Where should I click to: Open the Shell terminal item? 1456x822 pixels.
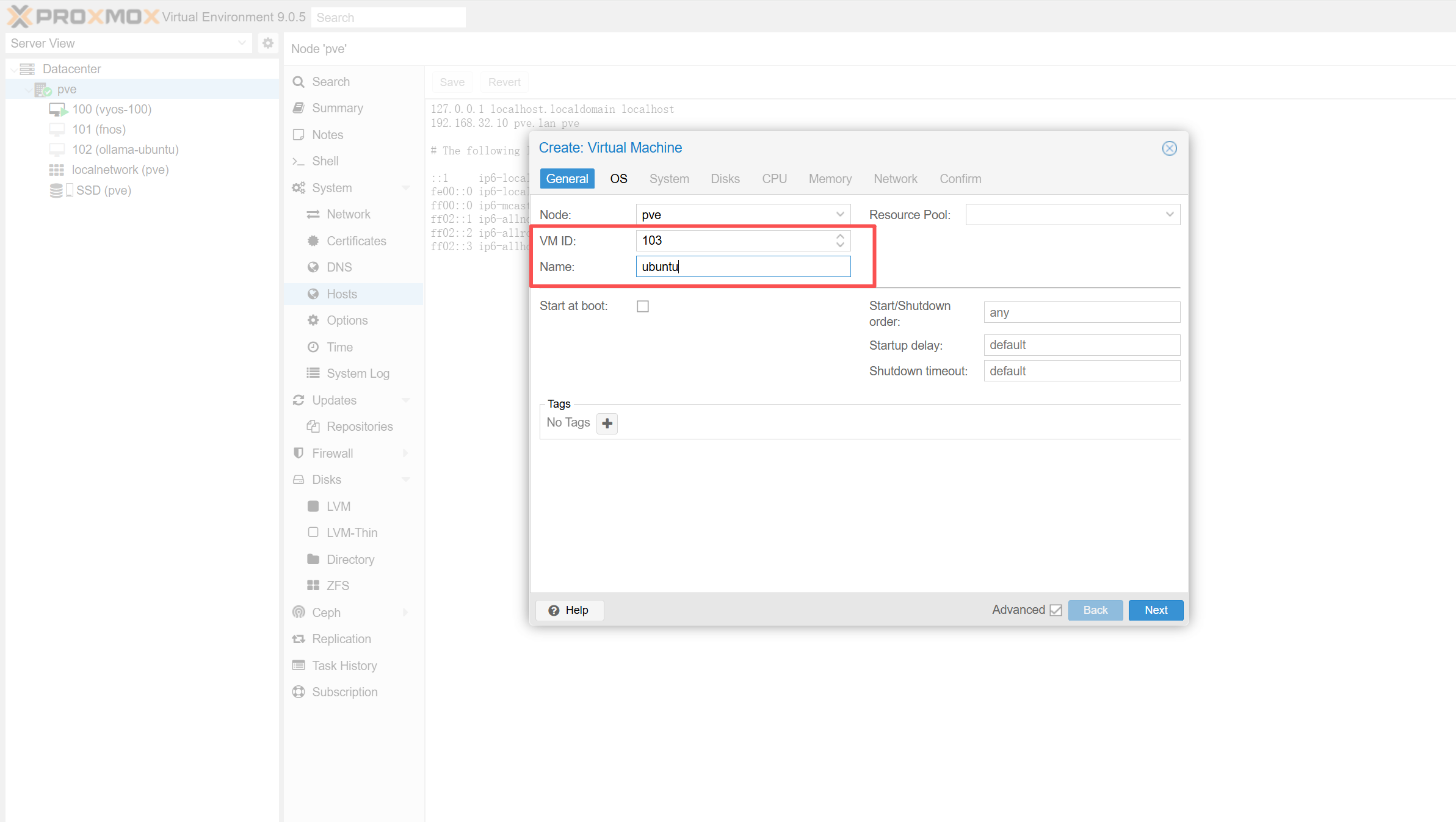pyautogui.click(x=325, y=161)
